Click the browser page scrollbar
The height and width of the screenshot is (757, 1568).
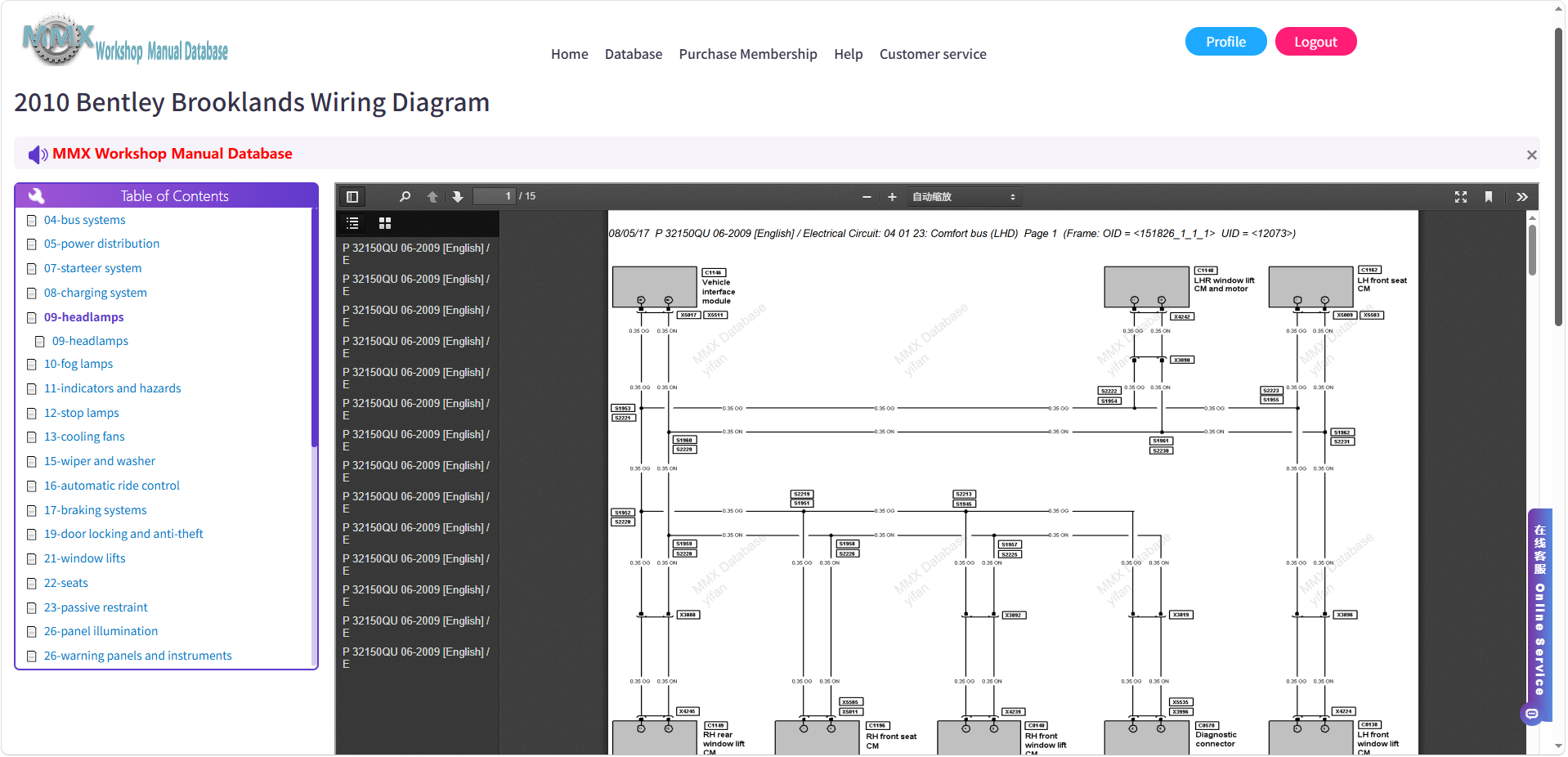pyautogui.click(x=1559, y=177)
